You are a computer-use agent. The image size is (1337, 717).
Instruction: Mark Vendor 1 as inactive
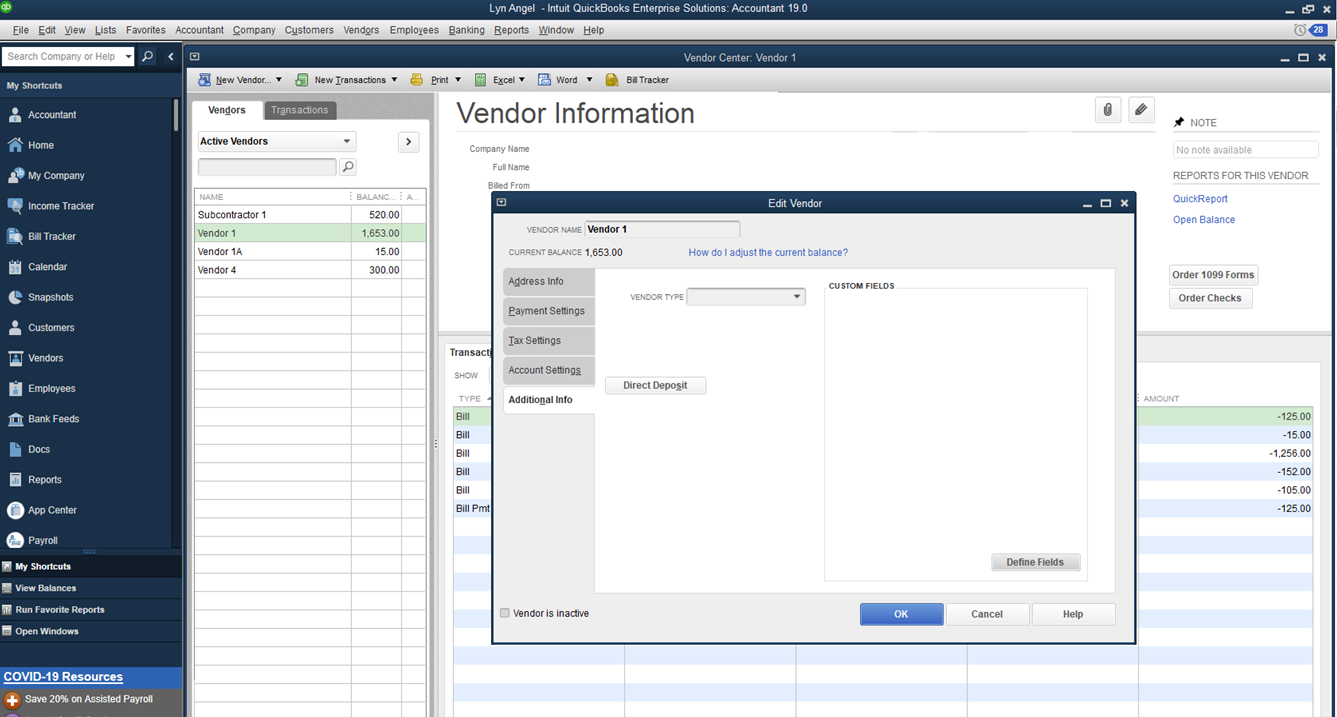[505, 613]
